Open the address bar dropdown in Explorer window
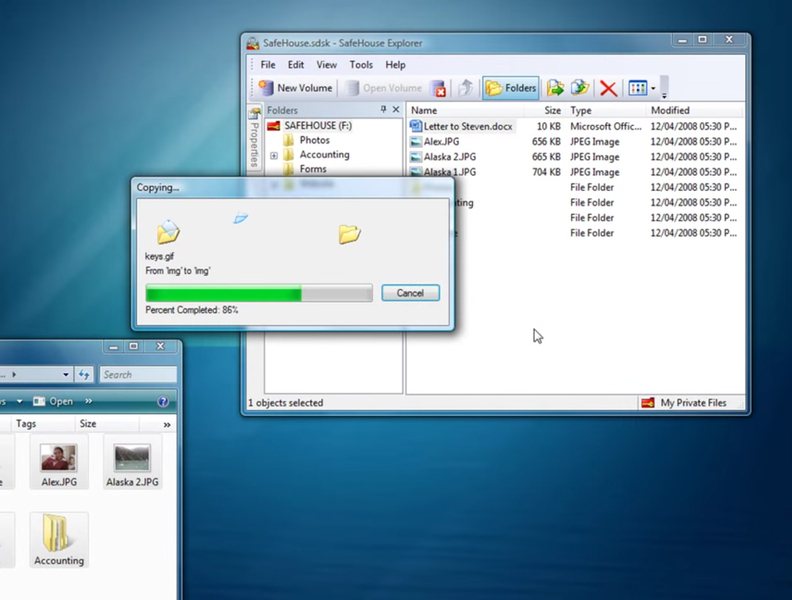This screenshot has width=792, height=600. pyautogui.click(x=66, y=374)
